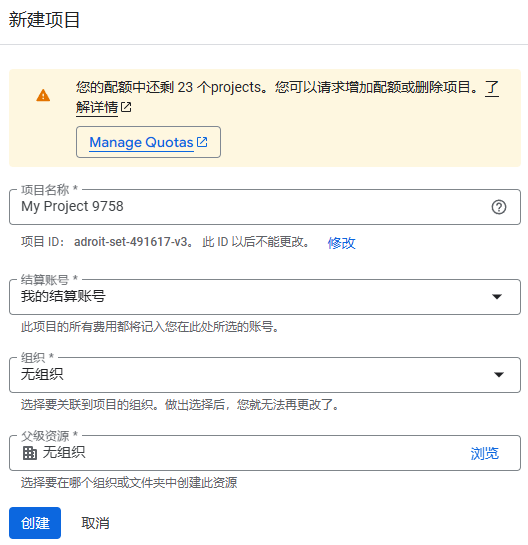Image resolution: width=528 pixels, height=545 pixels.
Task: Click the quota warning message text
Action: 277,87
